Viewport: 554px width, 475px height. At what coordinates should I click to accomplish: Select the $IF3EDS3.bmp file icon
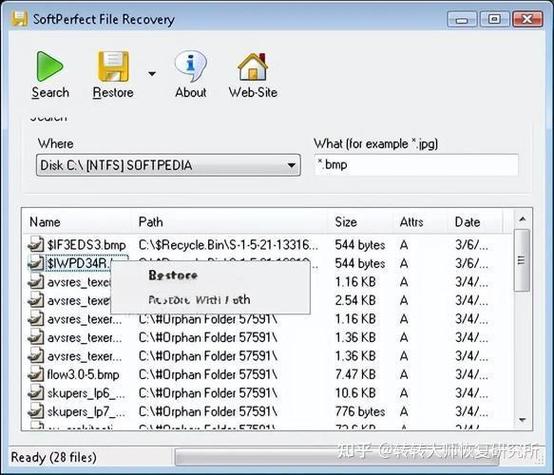point(36,245)
